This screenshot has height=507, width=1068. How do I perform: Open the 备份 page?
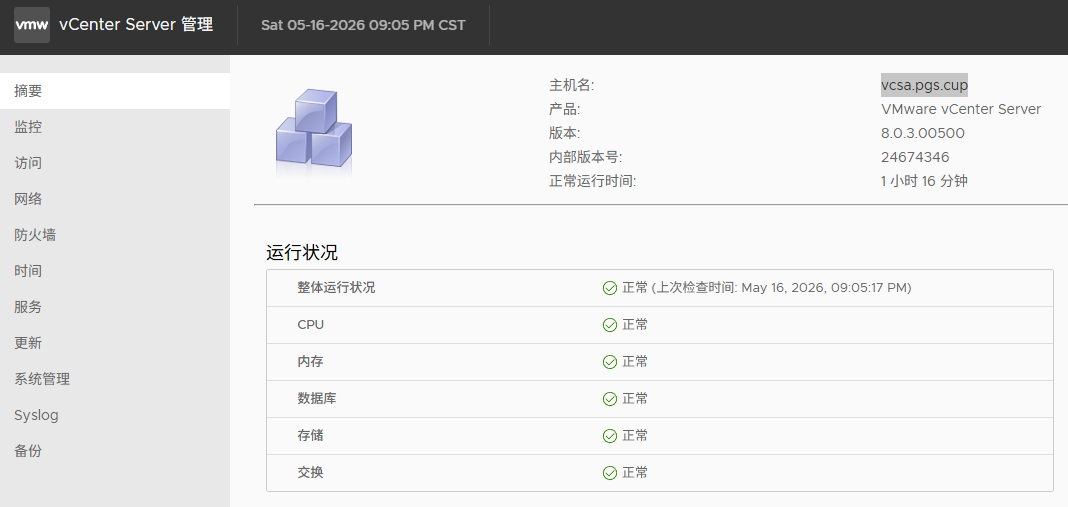pos(114,451)
